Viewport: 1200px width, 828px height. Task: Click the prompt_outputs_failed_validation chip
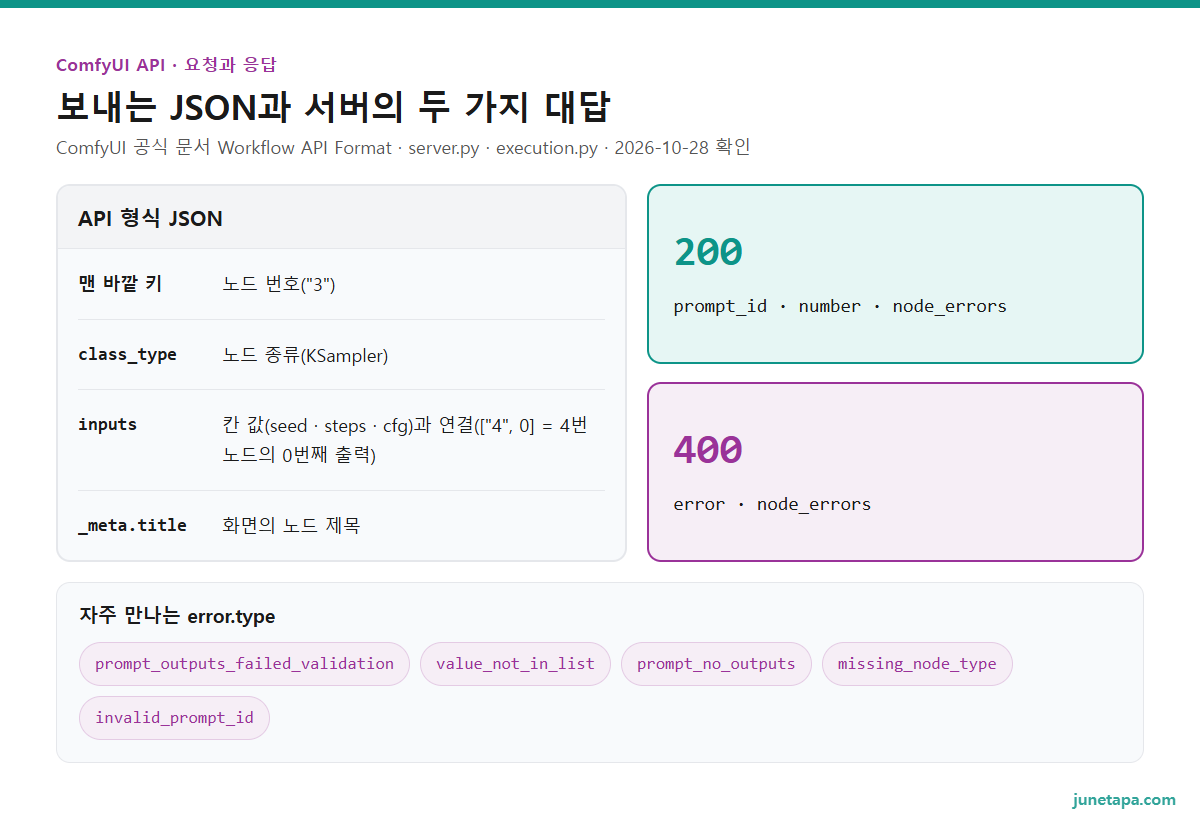coord(244,664)
